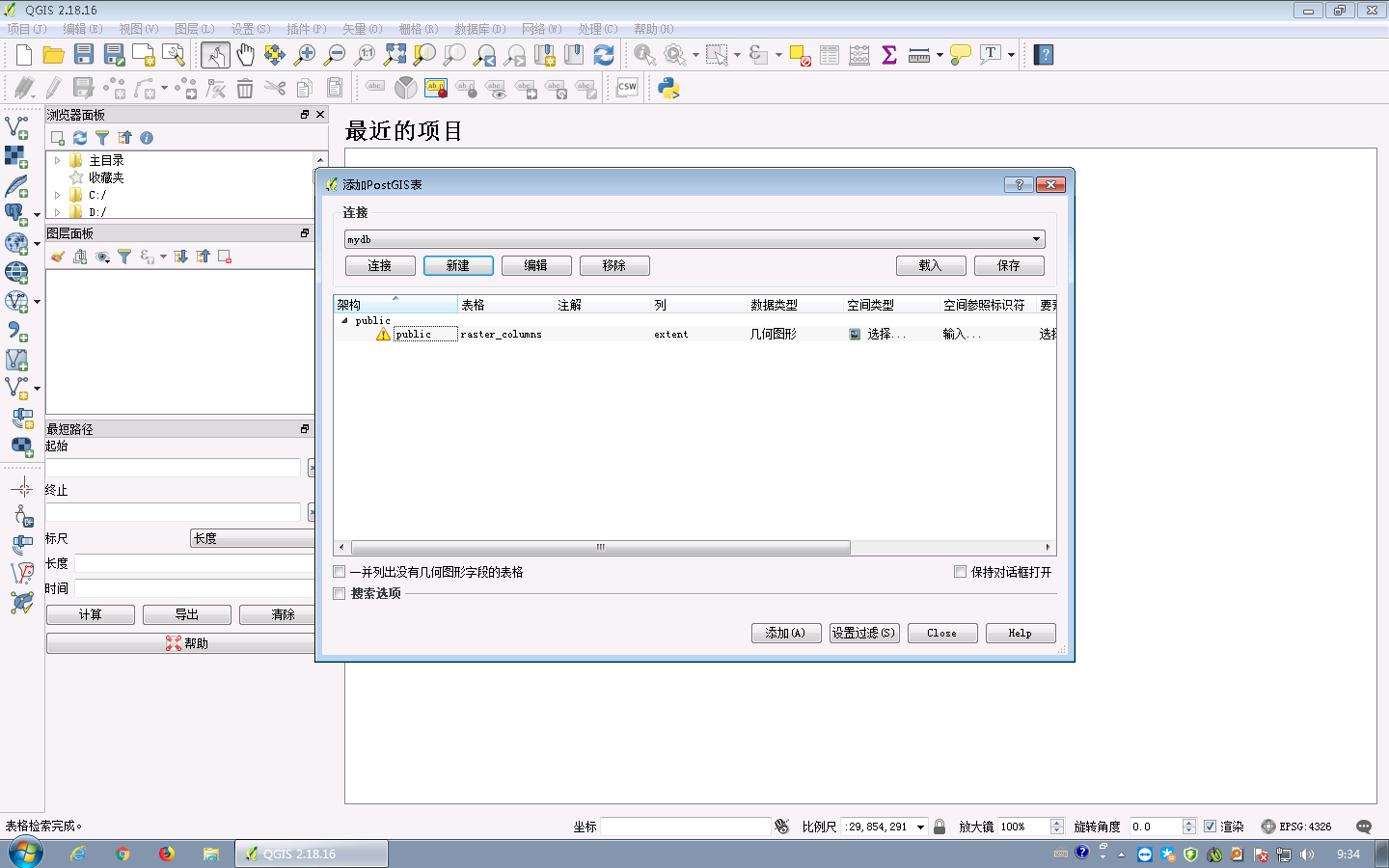The width and height of the screenshot is (1389, 868).
Task: Click Add Raster Layer in side toolbar
Action: [17, 156]
